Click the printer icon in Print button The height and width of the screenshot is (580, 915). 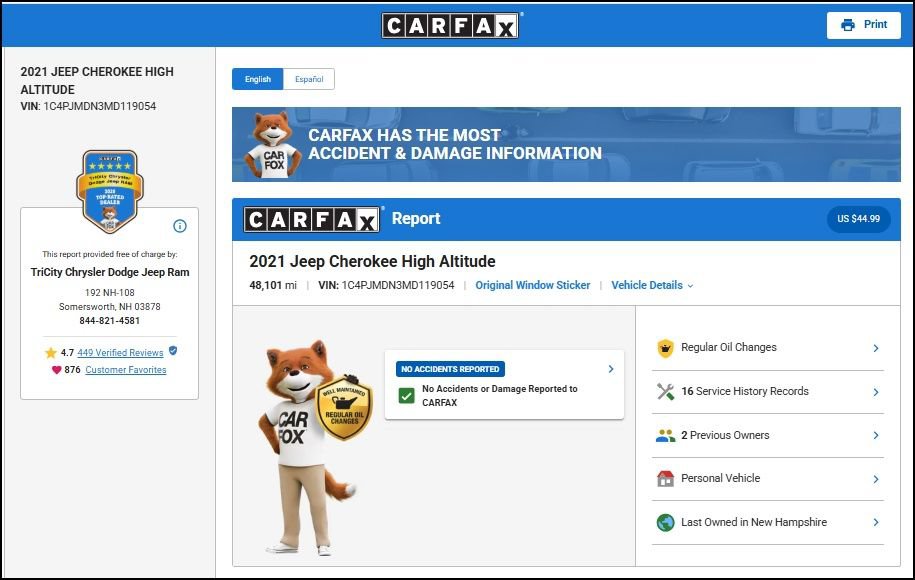847,25
